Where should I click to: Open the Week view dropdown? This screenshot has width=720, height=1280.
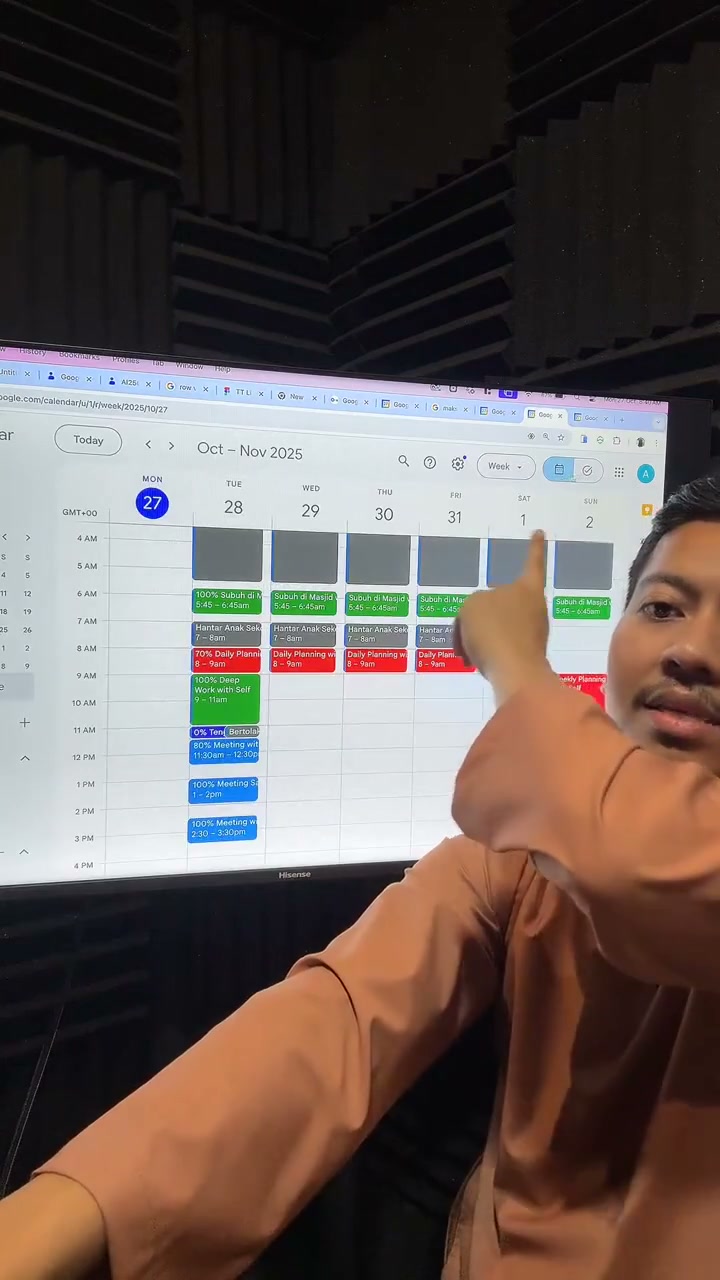(505, 467)
